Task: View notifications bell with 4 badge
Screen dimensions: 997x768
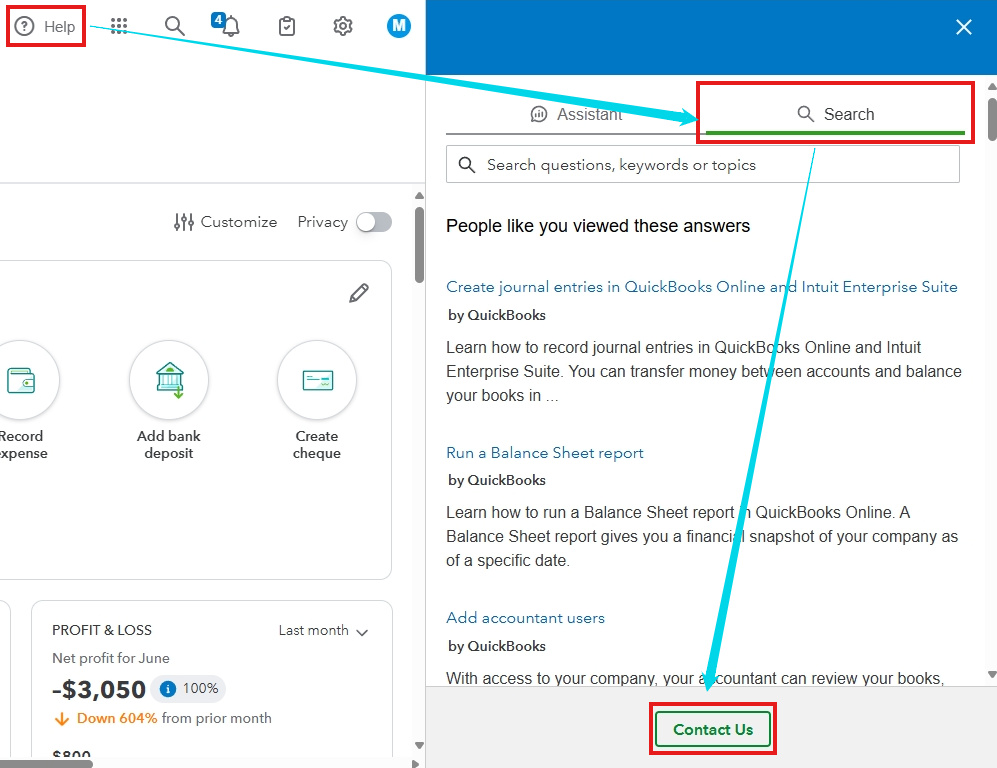Action: click(x=226, y=25)
